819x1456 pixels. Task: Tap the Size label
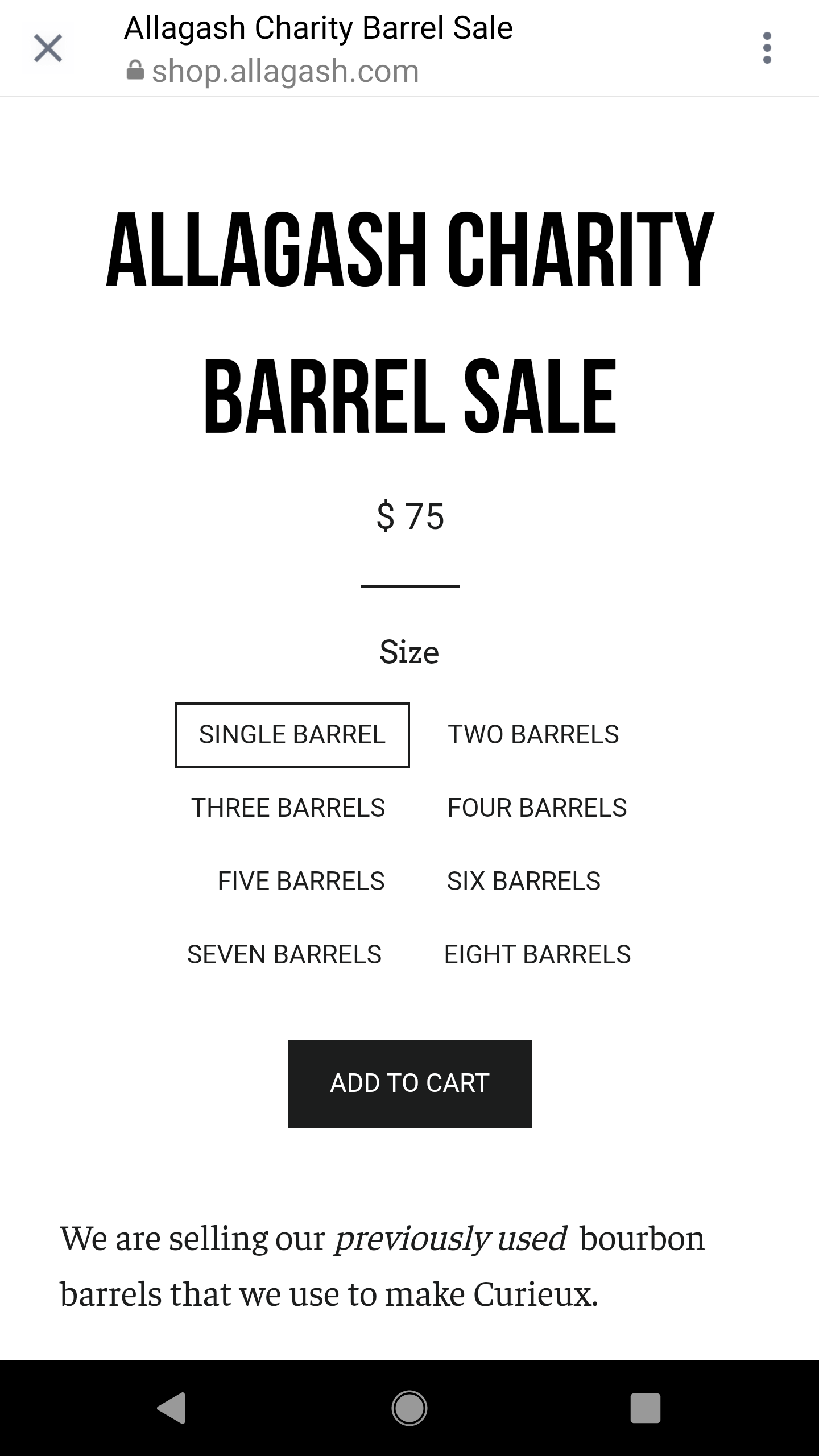pyautogui.click(x=409, y=652)
